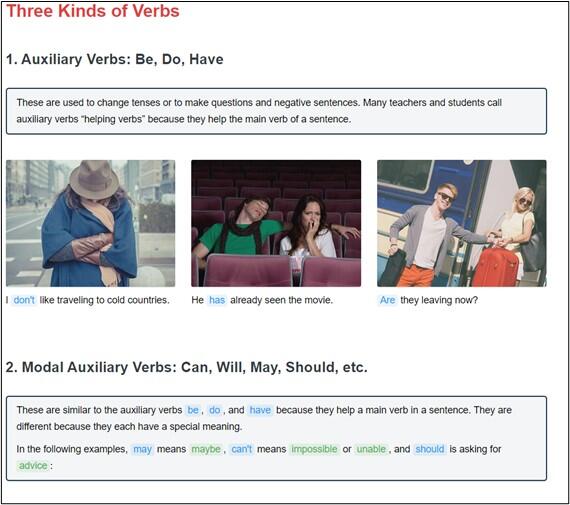Open photo of couple in cinema seats
570x505 pixels.
tap(276, 223)
